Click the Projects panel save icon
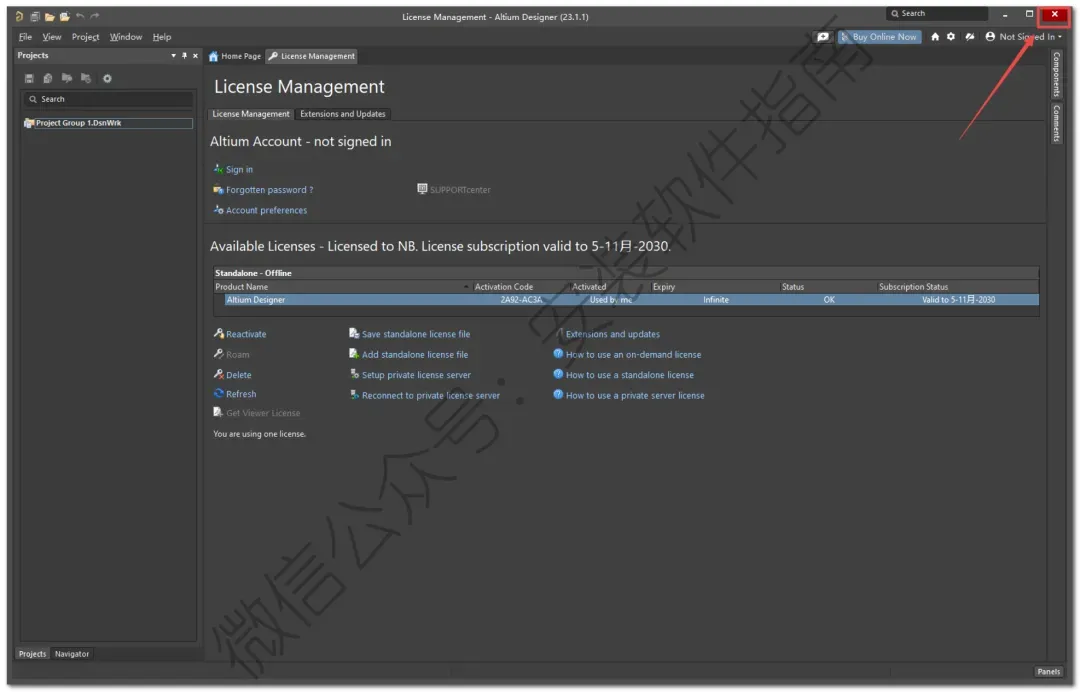Viewport: 1080px width, 692px height. (x=29, y=78)
